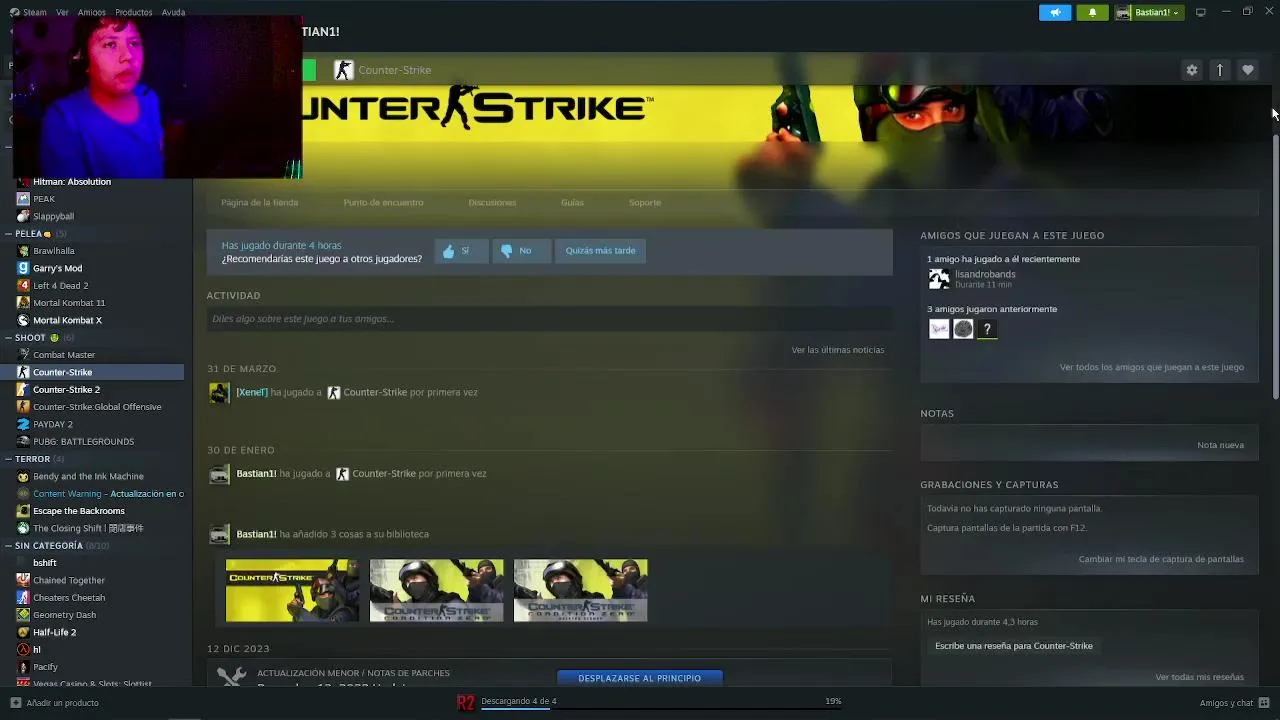Open the Productos menu
Screen dimensions: 1280x720
(133, 12)
